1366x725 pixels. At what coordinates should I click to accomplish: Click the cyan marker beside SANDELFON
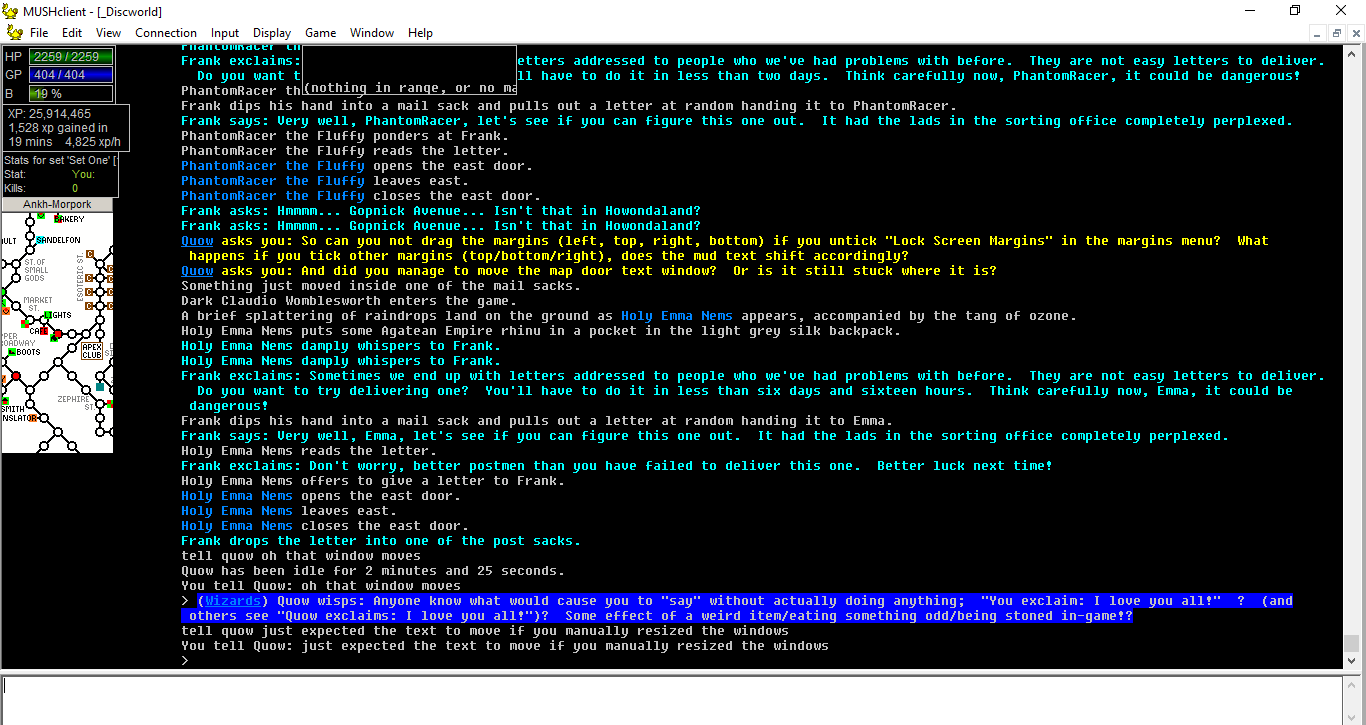39,241
